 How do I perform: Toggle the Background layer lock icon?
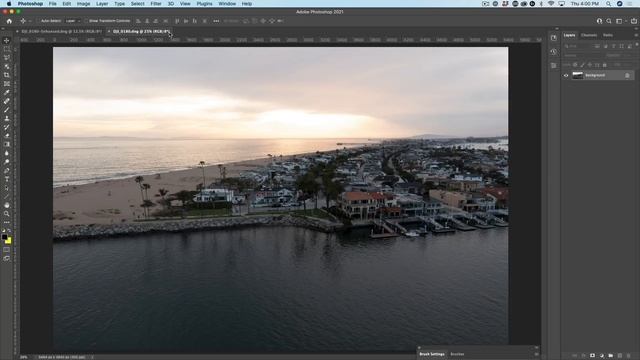pos(627,75)
